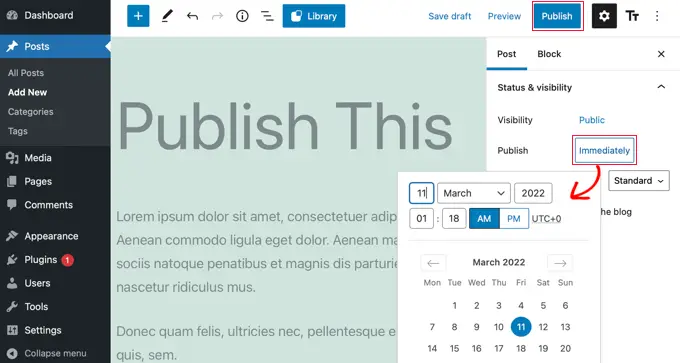Open the post details info icon
The height and width of the screenshot is (363, 680).
point(242,16)
